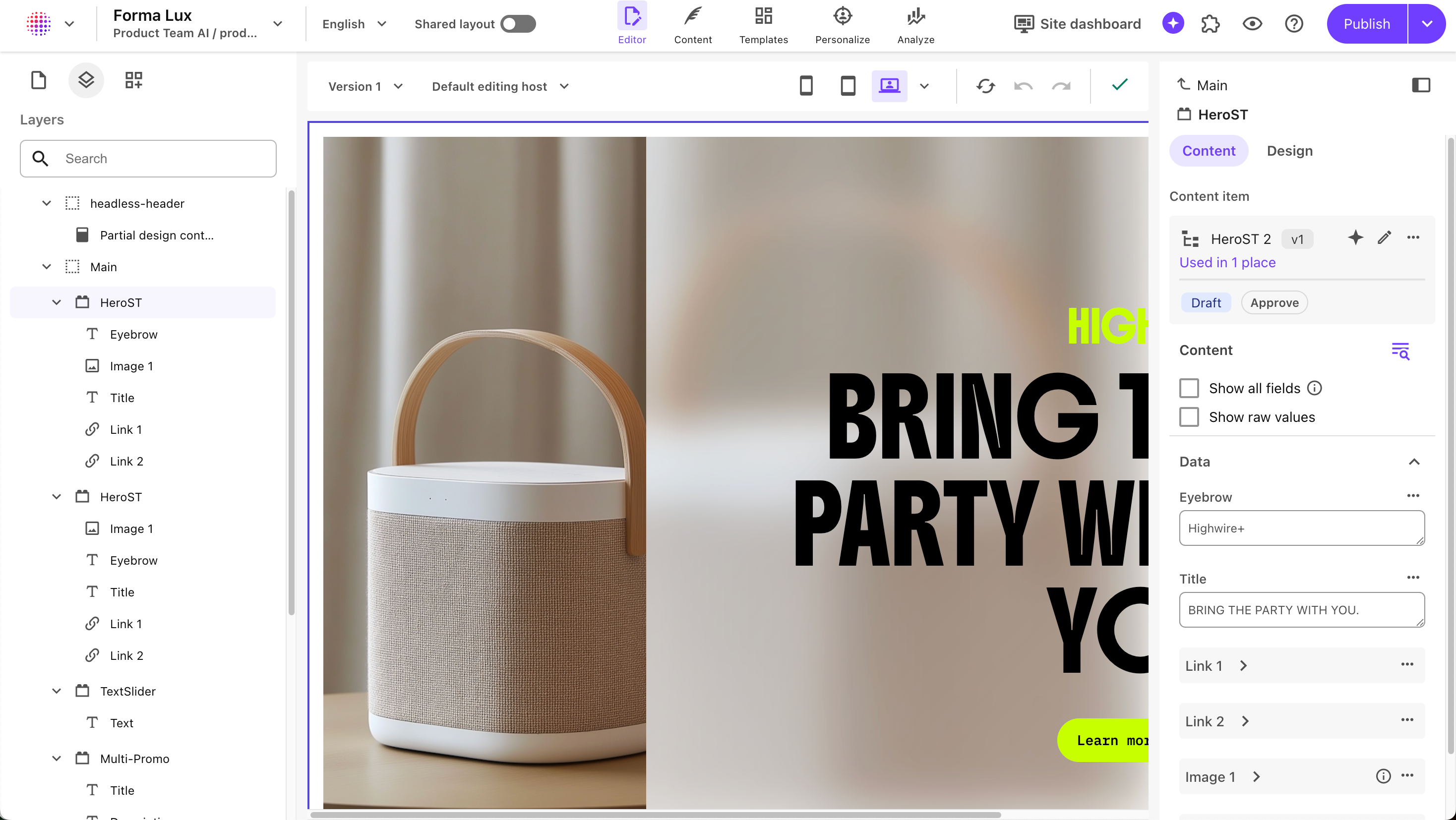Open Default editing host dropdown
1456x820 pixels.
(500, 86)
